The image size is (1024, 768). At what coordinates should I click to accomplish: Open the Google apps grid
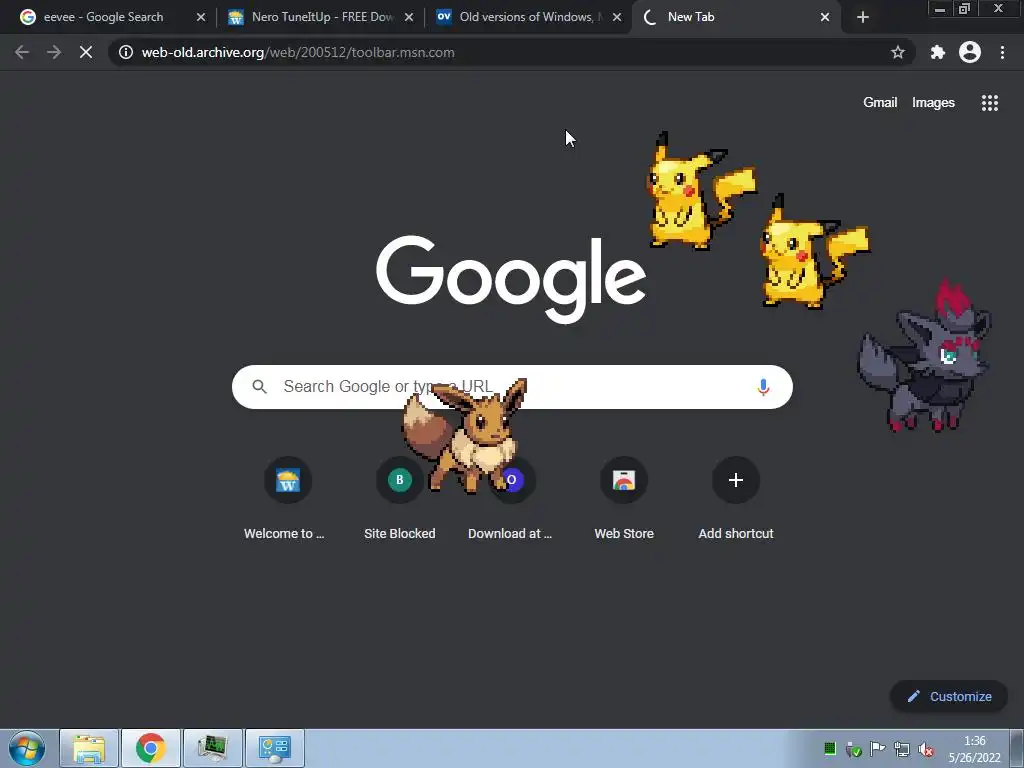(989, 103)
